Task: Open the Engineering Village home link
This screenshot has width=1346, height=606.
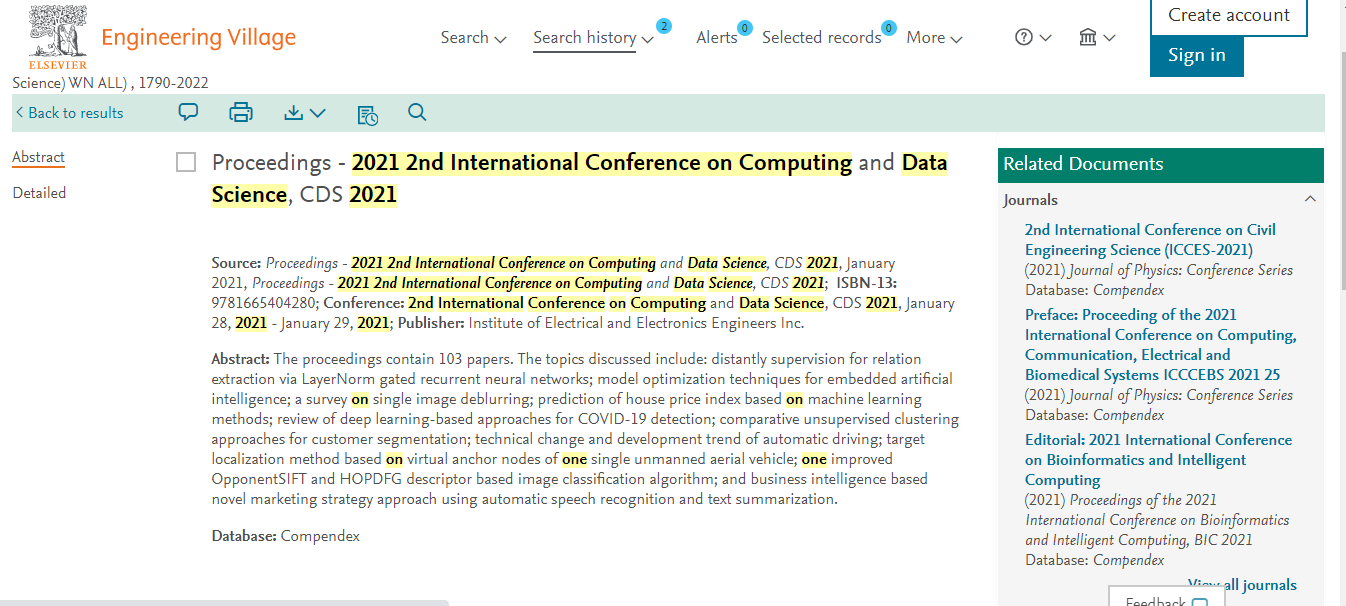Action: coord(198,38)
